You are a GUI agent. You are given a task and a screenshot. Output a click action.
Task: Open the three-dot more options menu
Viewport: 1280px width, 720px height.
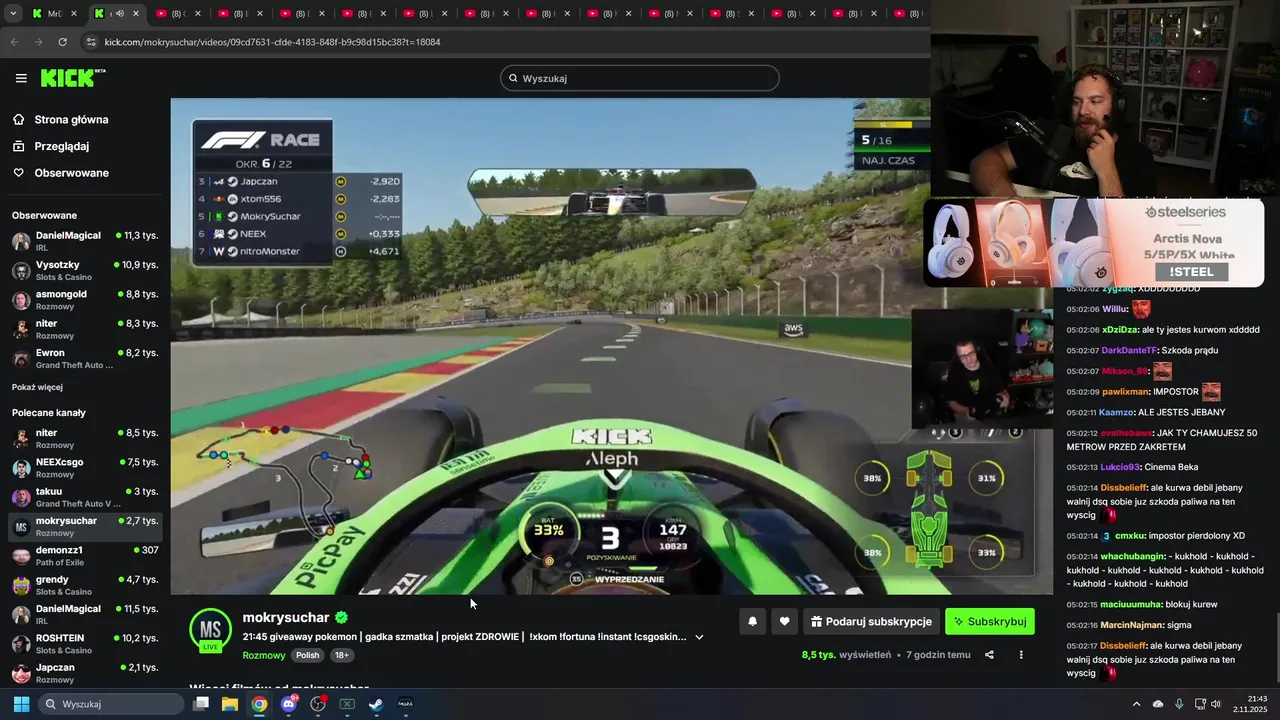click(x=1021, y=655)
